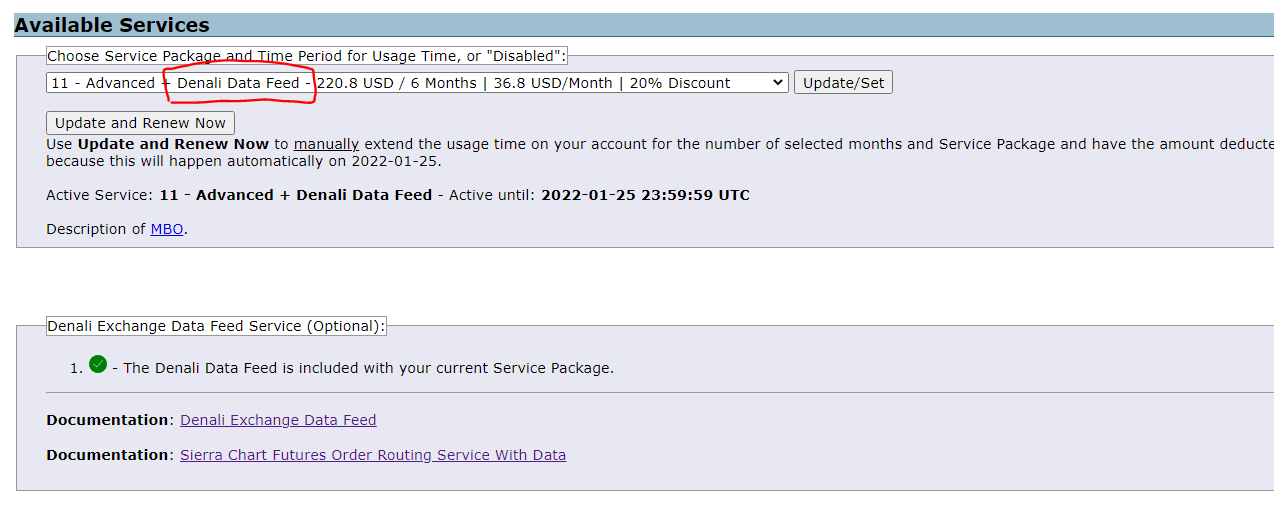Click the red-circled "Denali Data Feed" text

pyautogui.click(x=238, y=83)
